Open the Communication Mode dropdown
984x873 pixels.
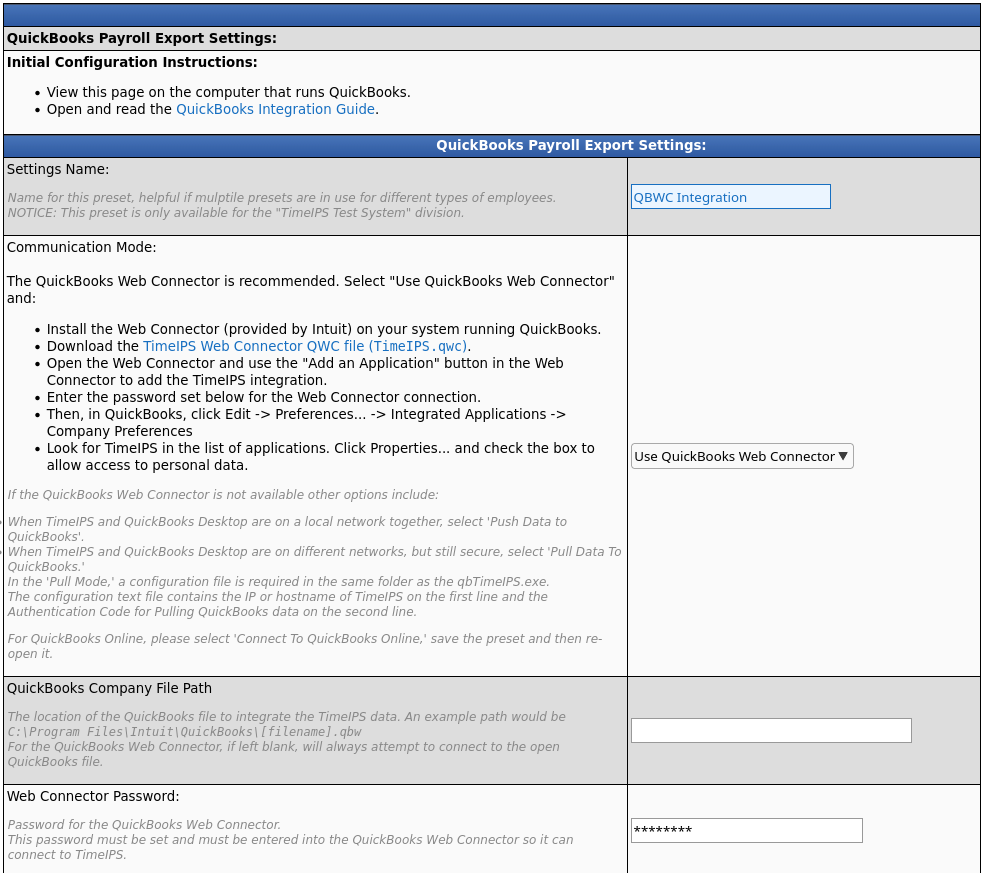(742, 456)
